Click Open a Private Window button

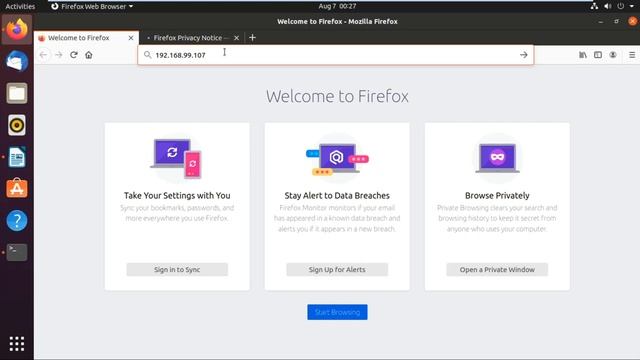(x=497, y=269)
